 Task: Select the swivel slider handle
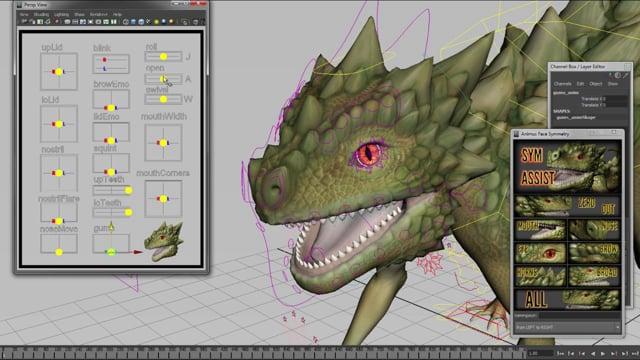(x=163, y=99)
